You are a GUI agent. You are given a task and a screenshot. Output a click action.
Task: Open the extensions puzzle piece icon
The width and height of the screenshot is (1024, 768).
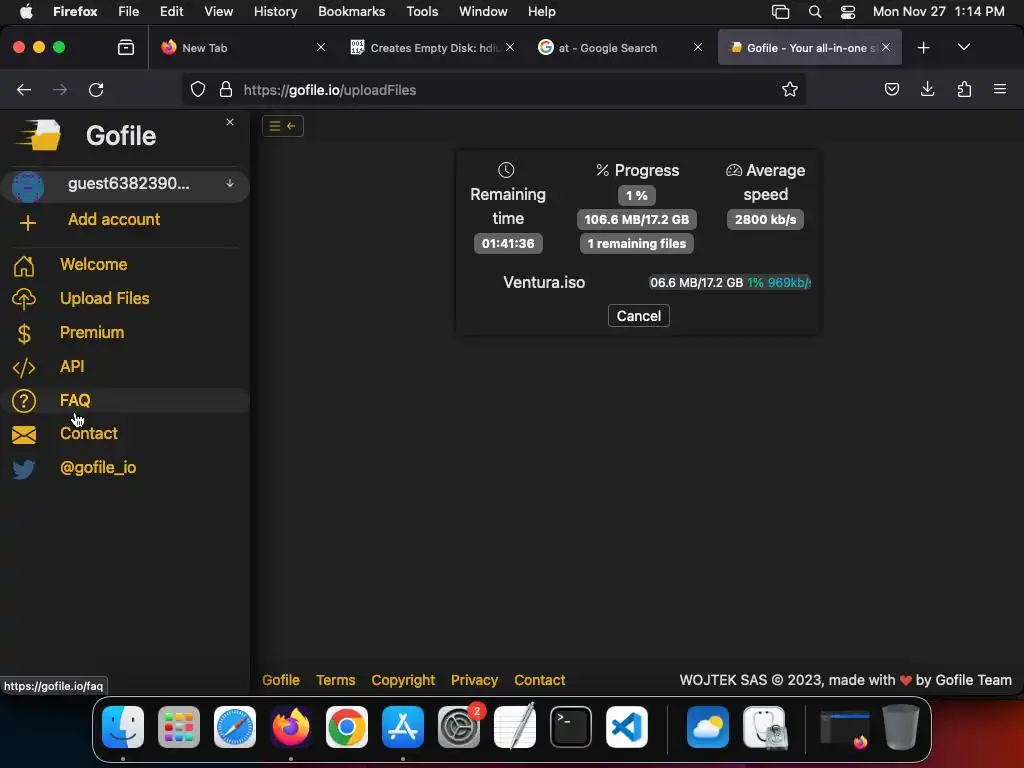tap(964, 89)
